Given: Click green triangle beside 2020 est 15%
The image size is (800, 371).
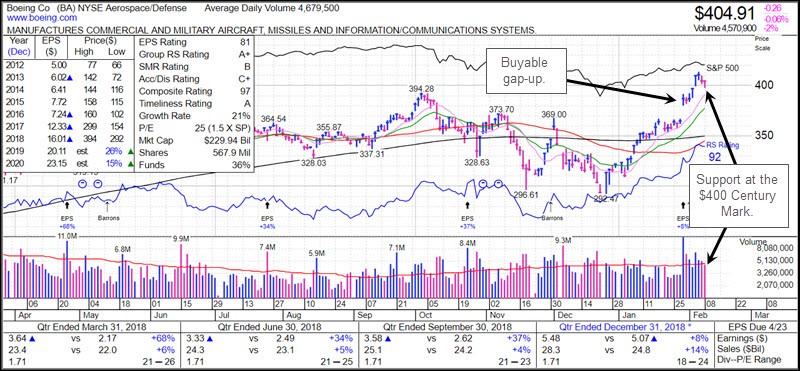Looking at the screenshot, I should [130, 164].
